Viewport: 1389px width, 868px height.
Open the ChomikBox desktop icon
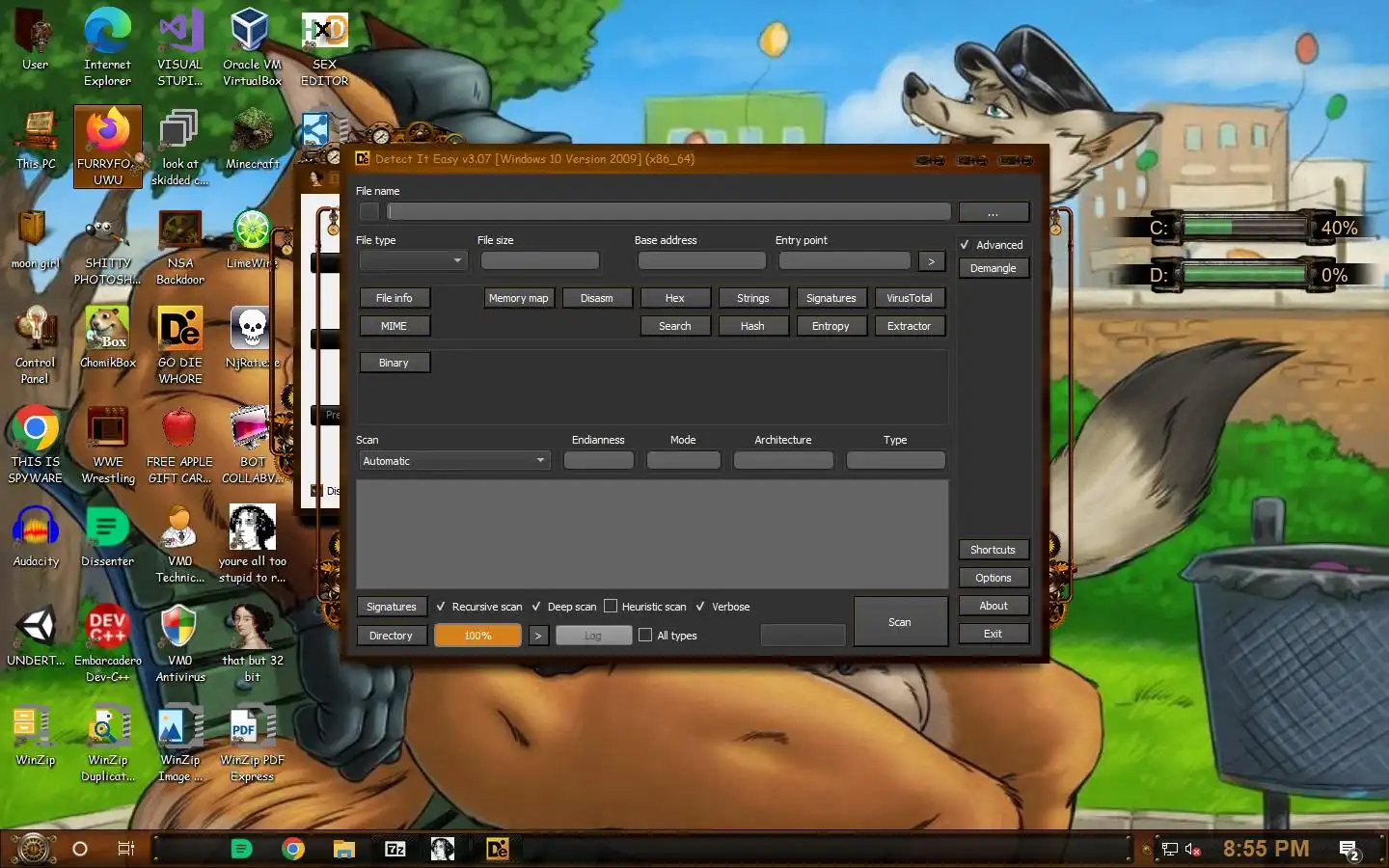(x=108, y=338)
